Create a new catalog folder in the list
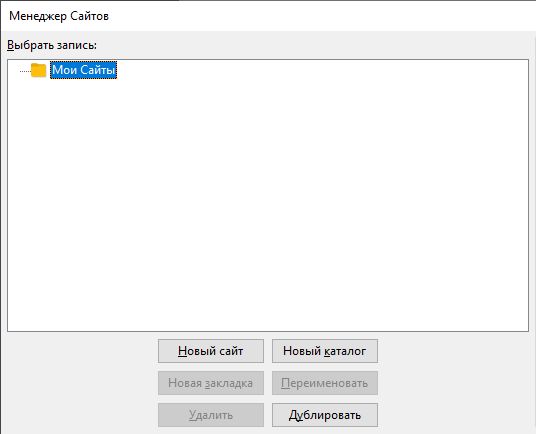The height and width of the screenshot is (434, 536). (325, 351)
